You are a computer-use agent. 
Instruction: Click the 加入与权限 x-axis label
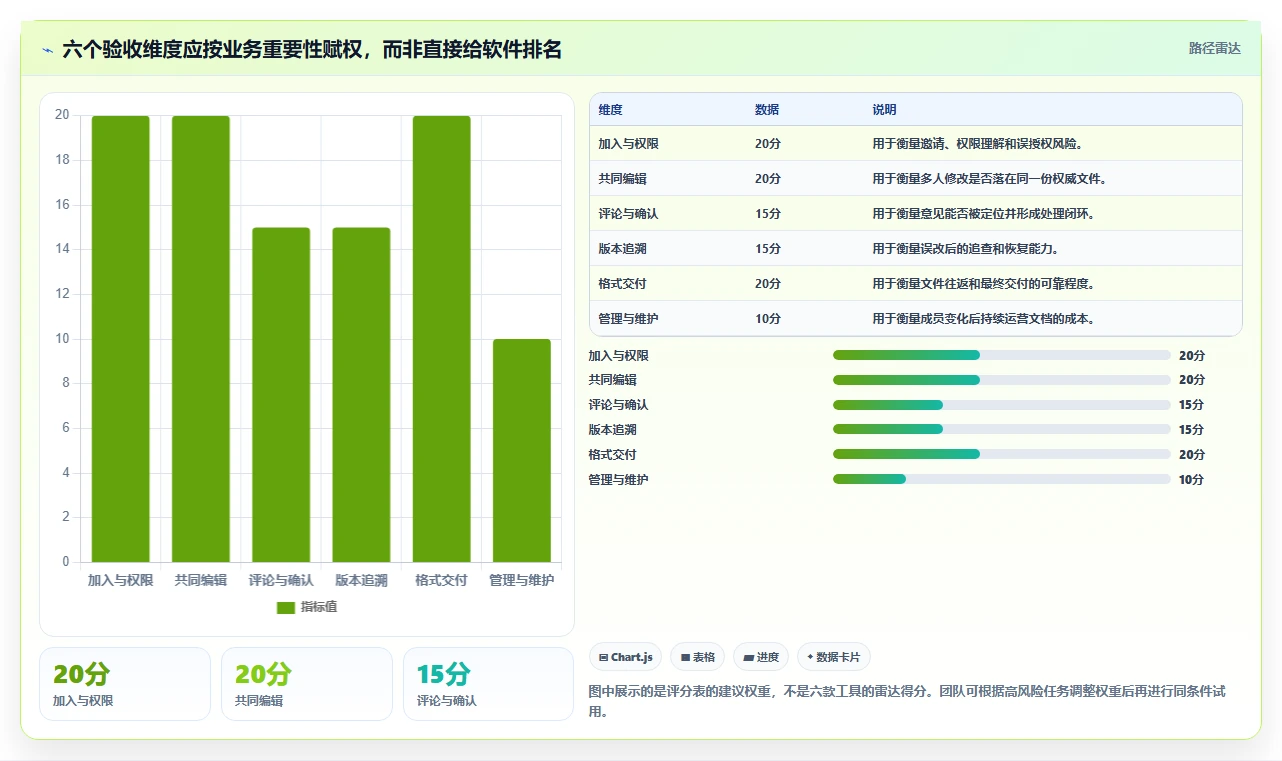tap(121, 580)
